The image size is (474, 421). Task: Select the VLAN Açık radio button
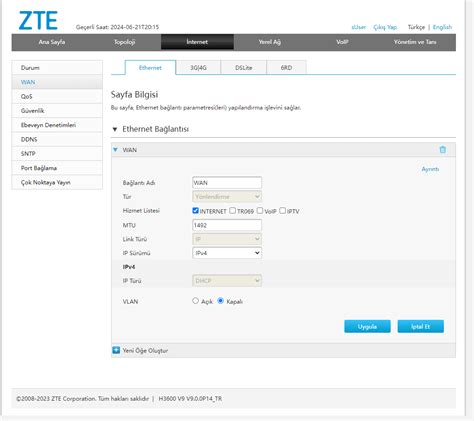[195, 301]
